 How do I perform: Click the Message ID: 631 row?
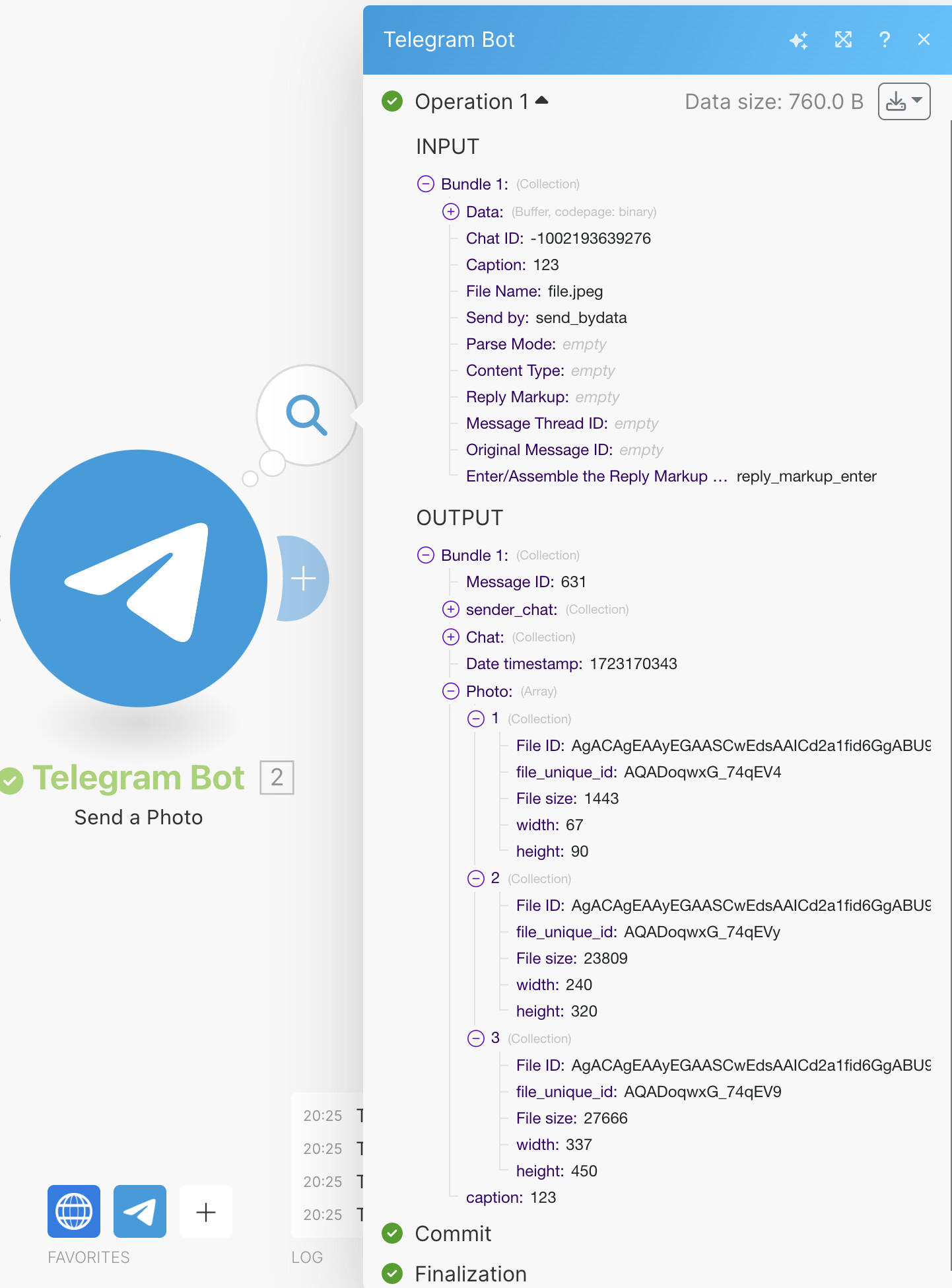click(x=526, y=582)
